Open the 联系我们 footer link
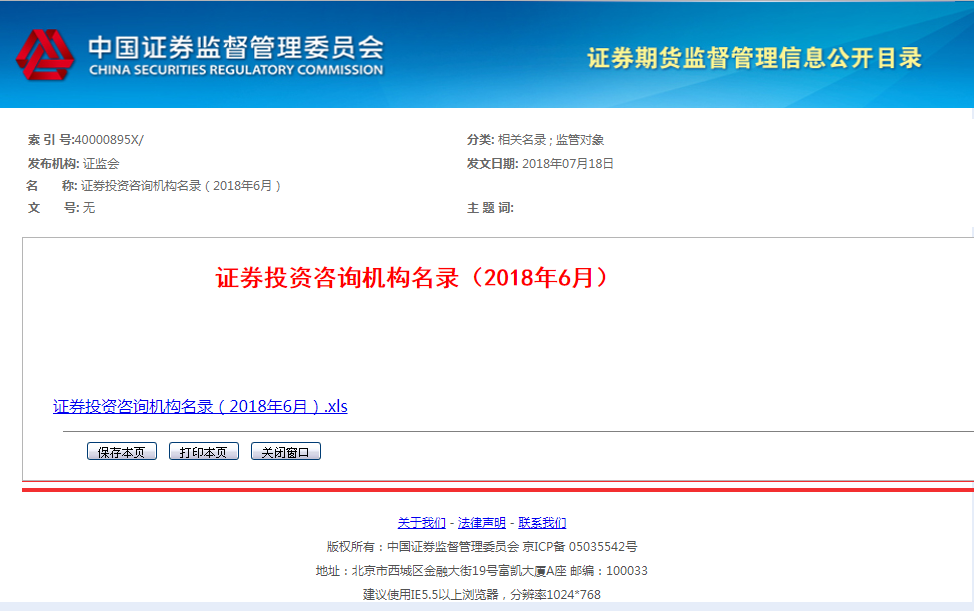Screen dimensions: 974x611 (542, 523)
